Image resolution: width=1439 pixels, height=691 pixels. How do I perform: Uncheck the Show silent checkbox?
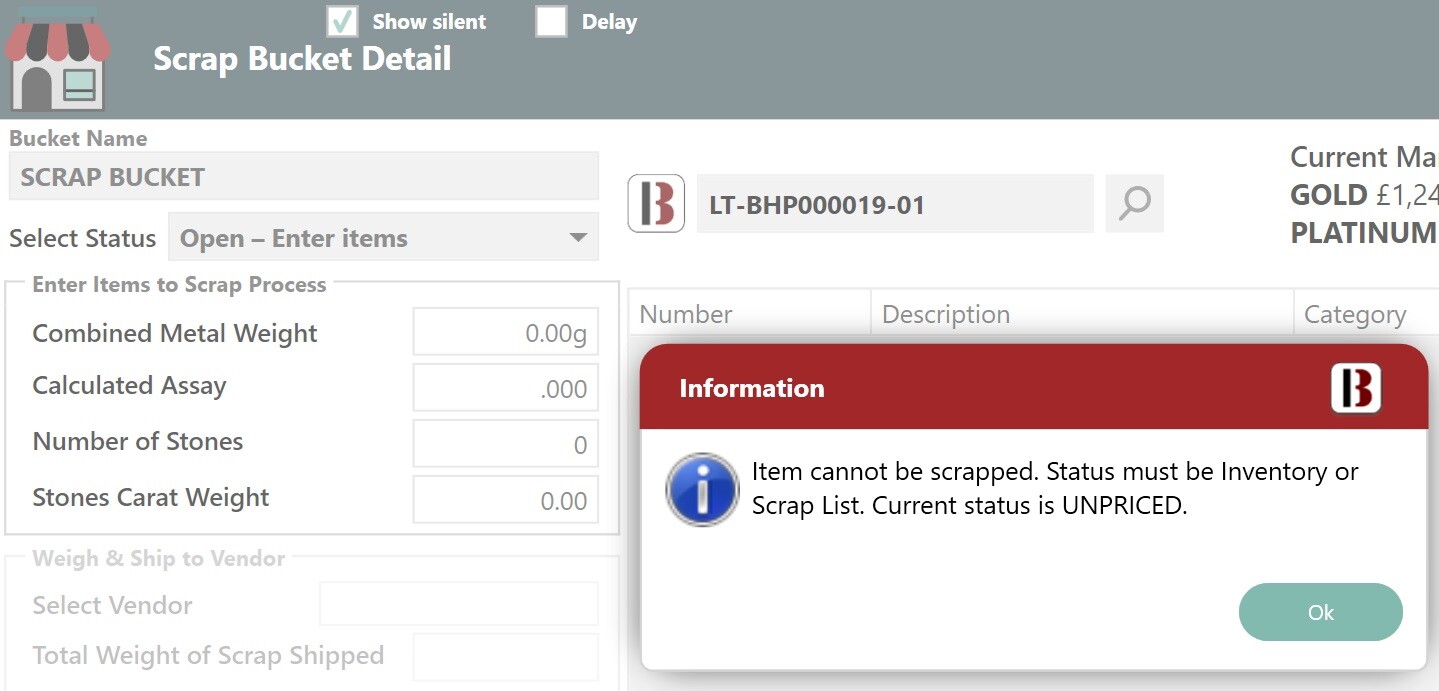coord(343,21)
